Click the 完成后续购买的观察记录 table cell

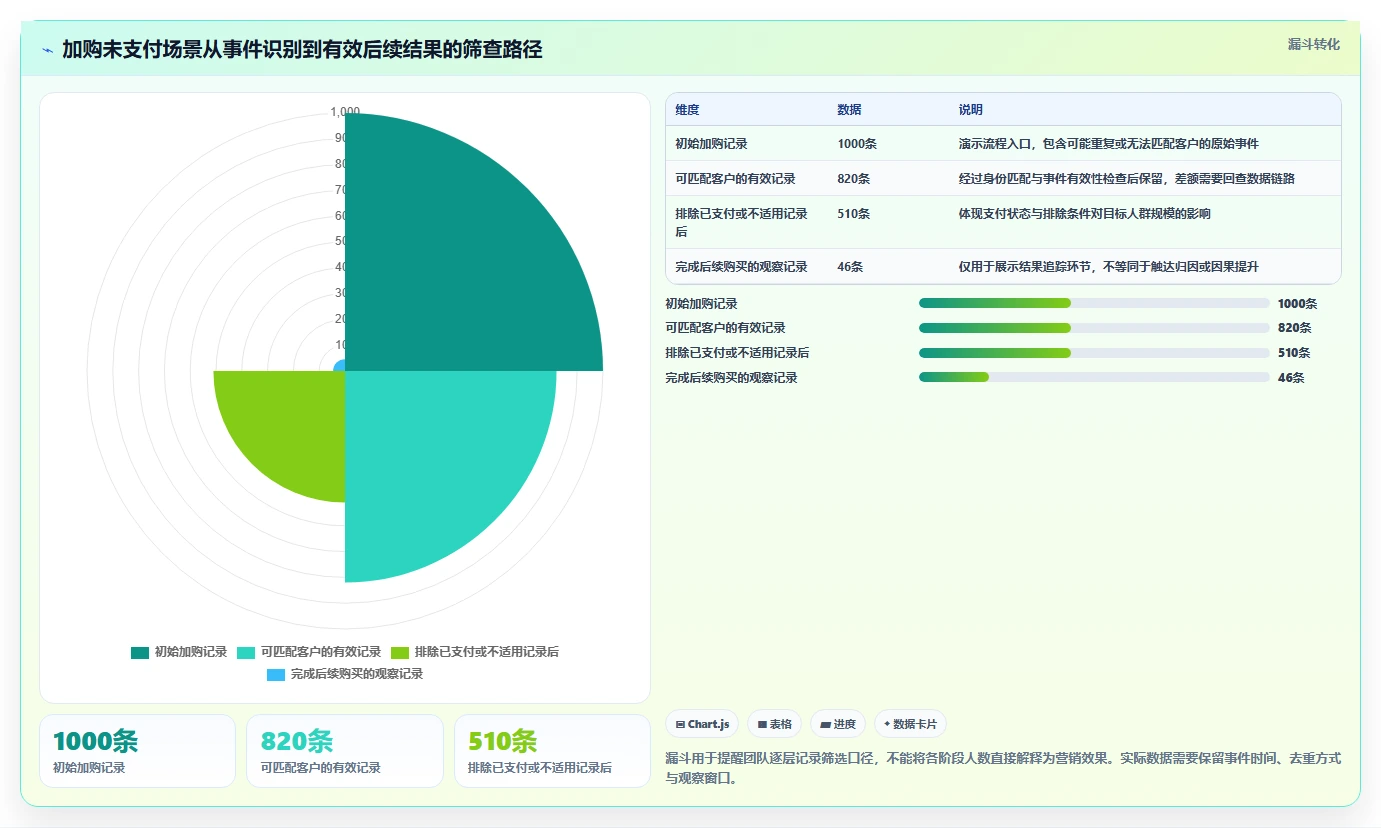click(747, 267)
